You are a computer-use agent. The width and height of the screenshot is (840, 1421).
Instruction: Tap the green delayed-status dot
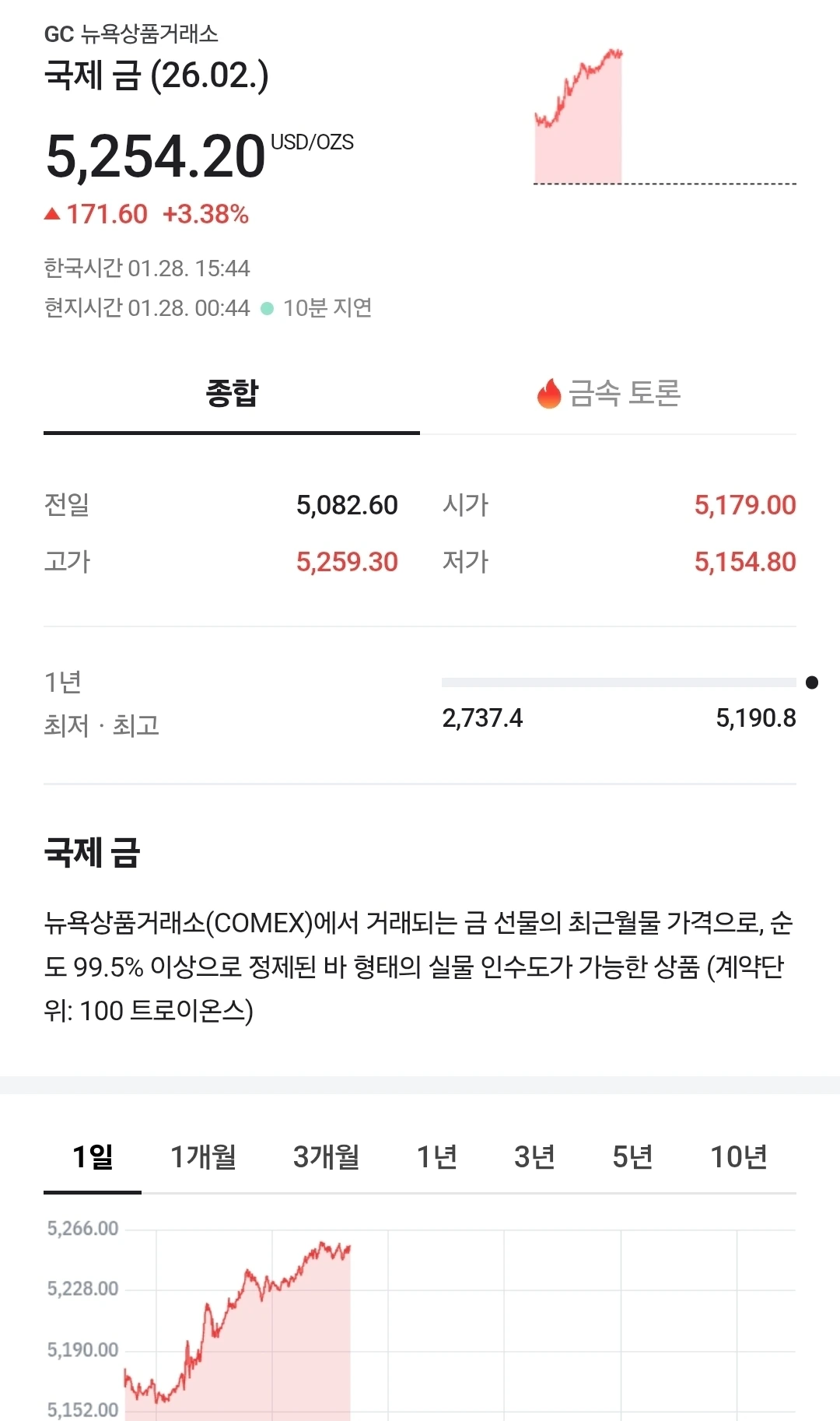click(267, 308)
